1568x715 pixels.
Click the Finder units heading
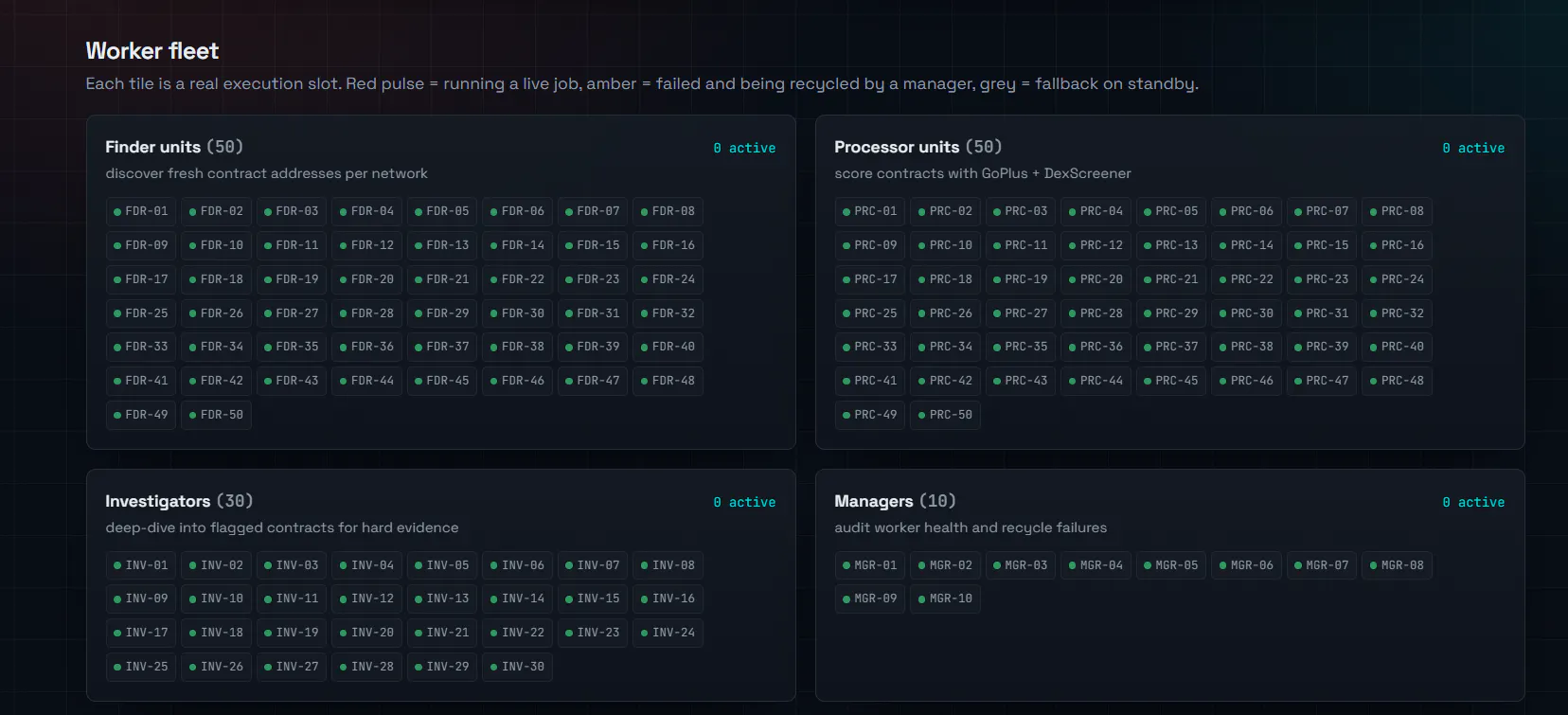point(174,147)
